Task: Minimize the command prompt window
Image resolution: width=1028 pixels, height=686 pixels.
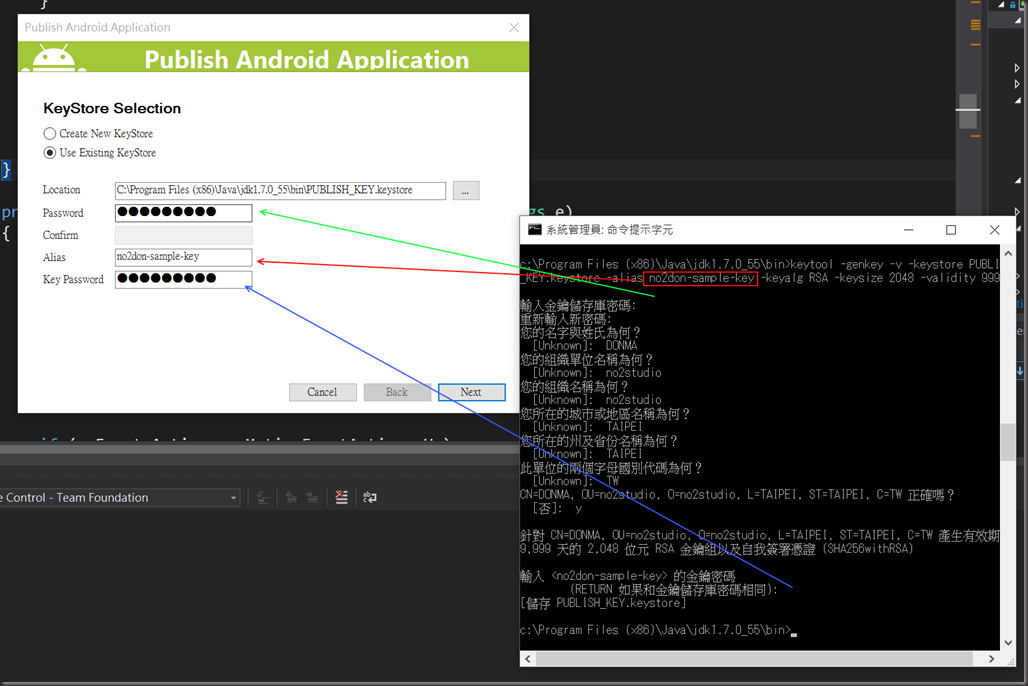Action: [x=909, y=230]
